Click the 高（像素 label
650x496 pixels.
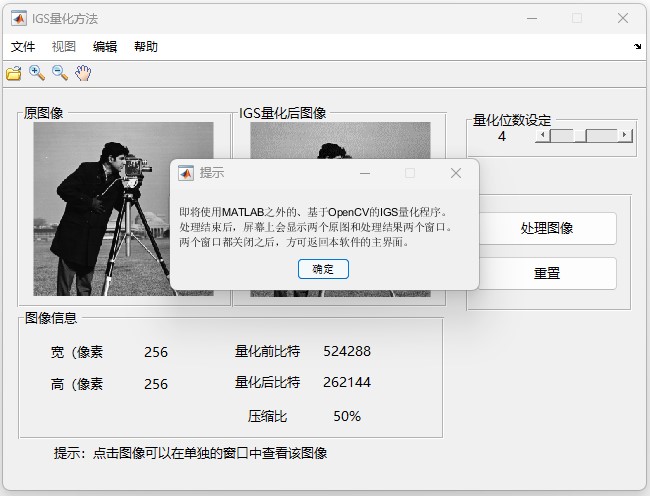tap(77, 385)
